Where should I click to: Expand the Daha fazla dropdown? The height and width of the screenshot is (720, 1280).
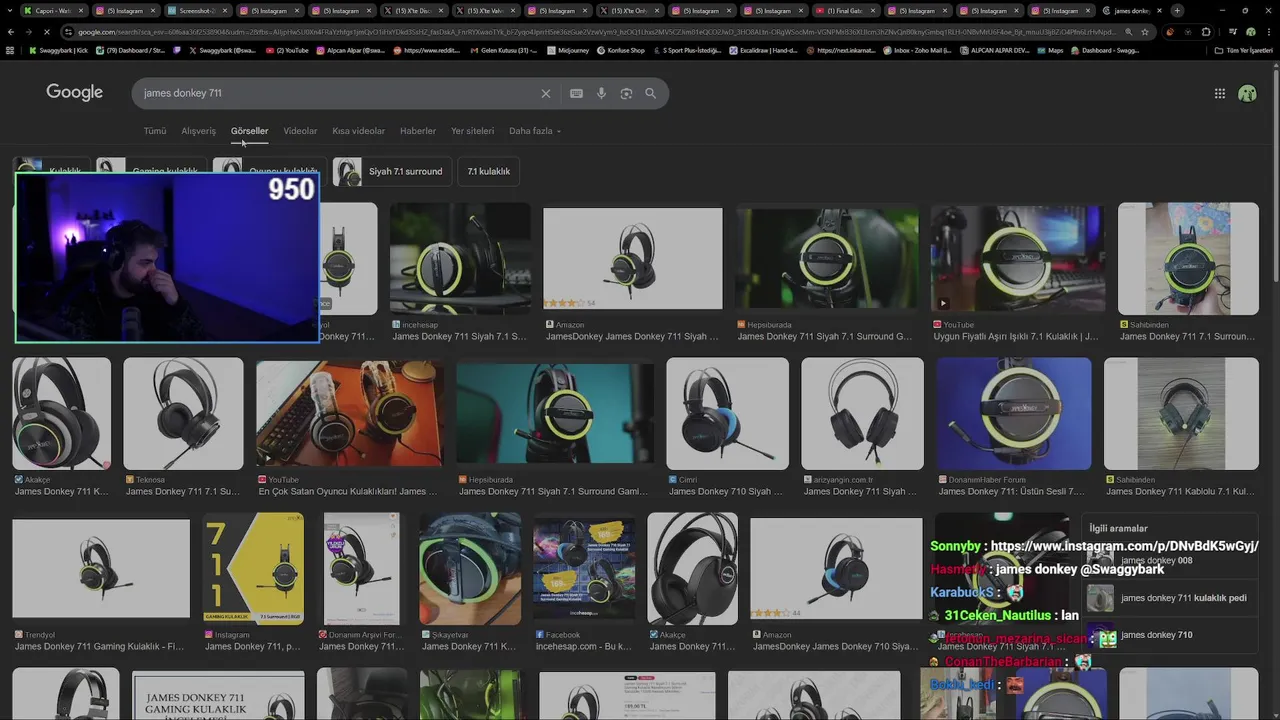pyautogui.click(x=535, y=131)
